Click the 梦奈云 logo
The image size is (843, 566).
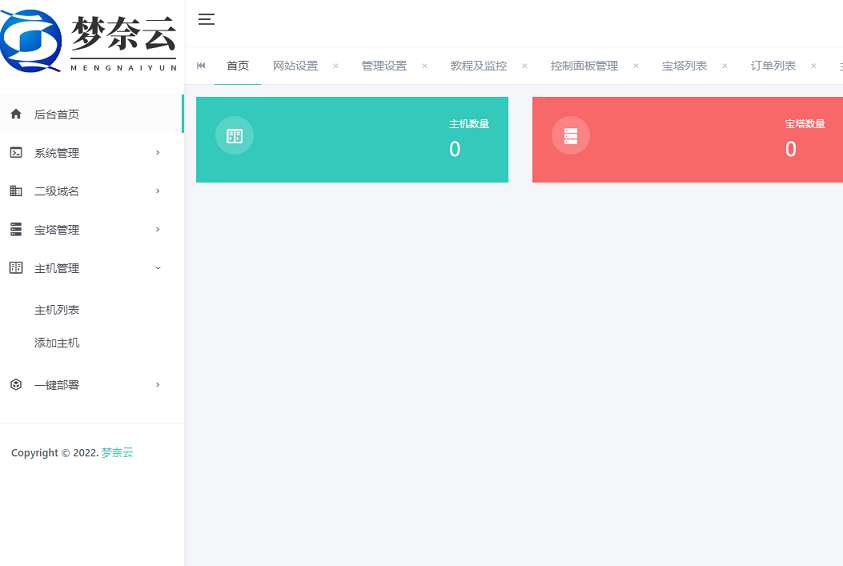[89, 41]
